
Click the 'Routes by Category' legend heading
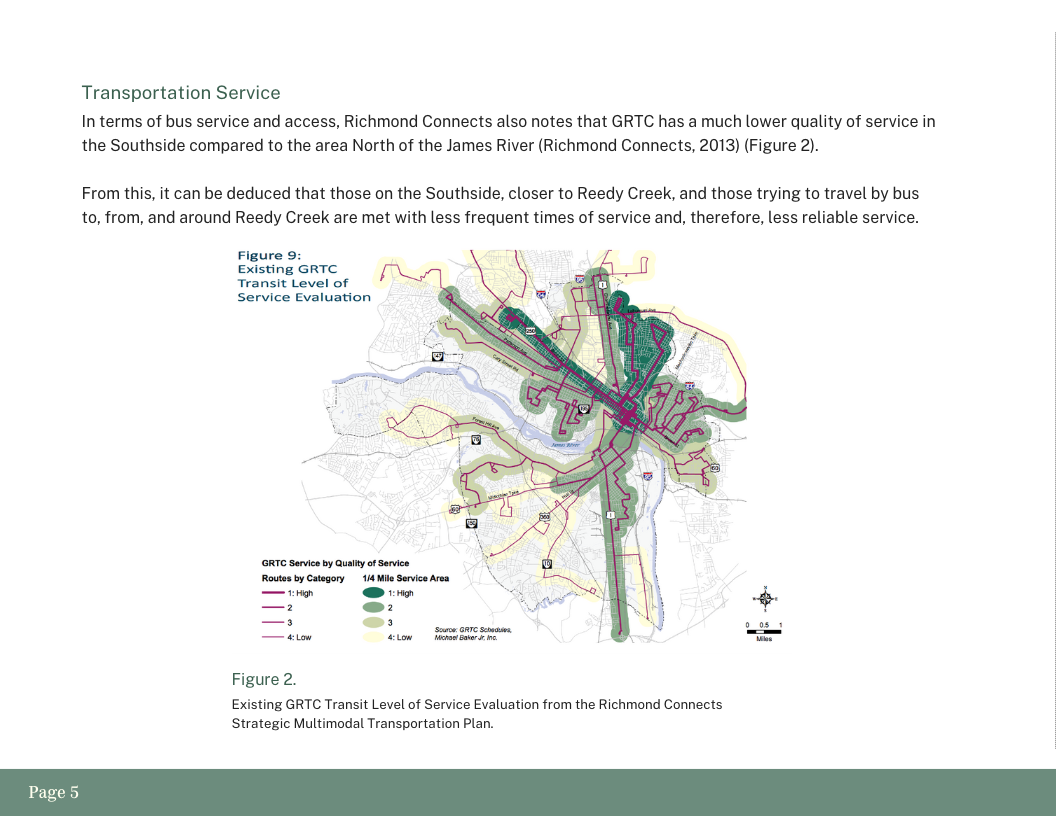point(303,578)
